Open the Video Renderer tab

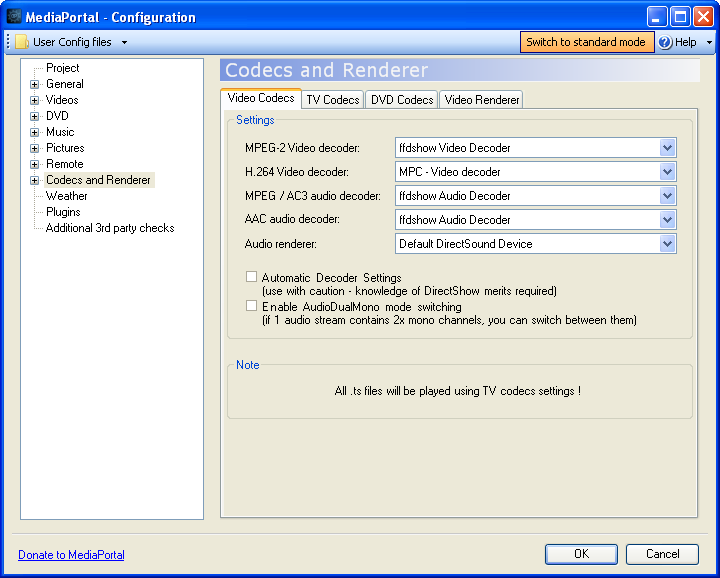point(481,100)
